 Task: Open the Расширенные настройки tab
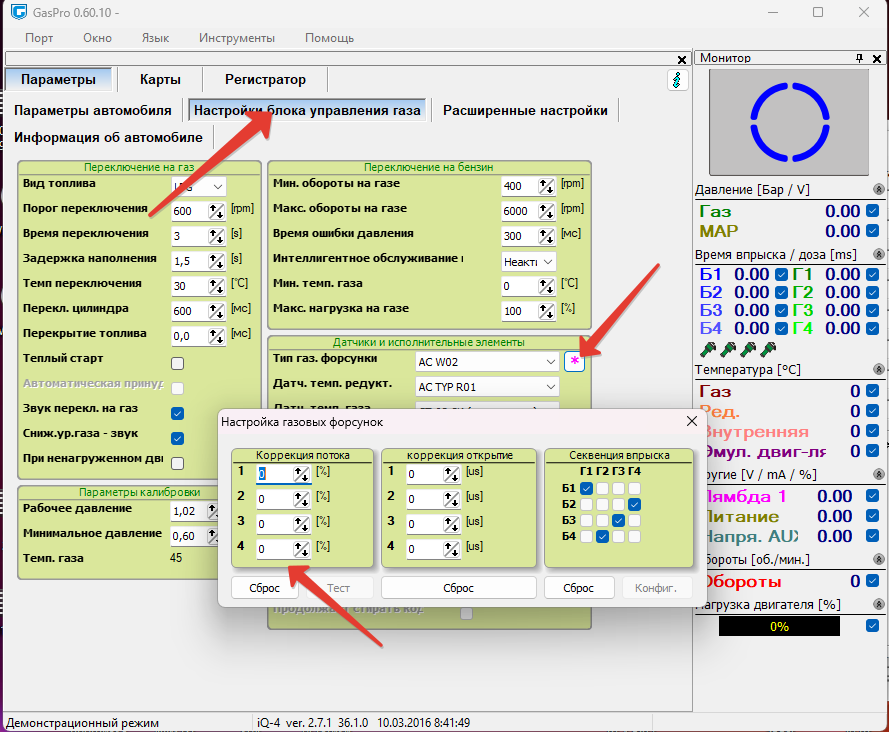[525, 110]
